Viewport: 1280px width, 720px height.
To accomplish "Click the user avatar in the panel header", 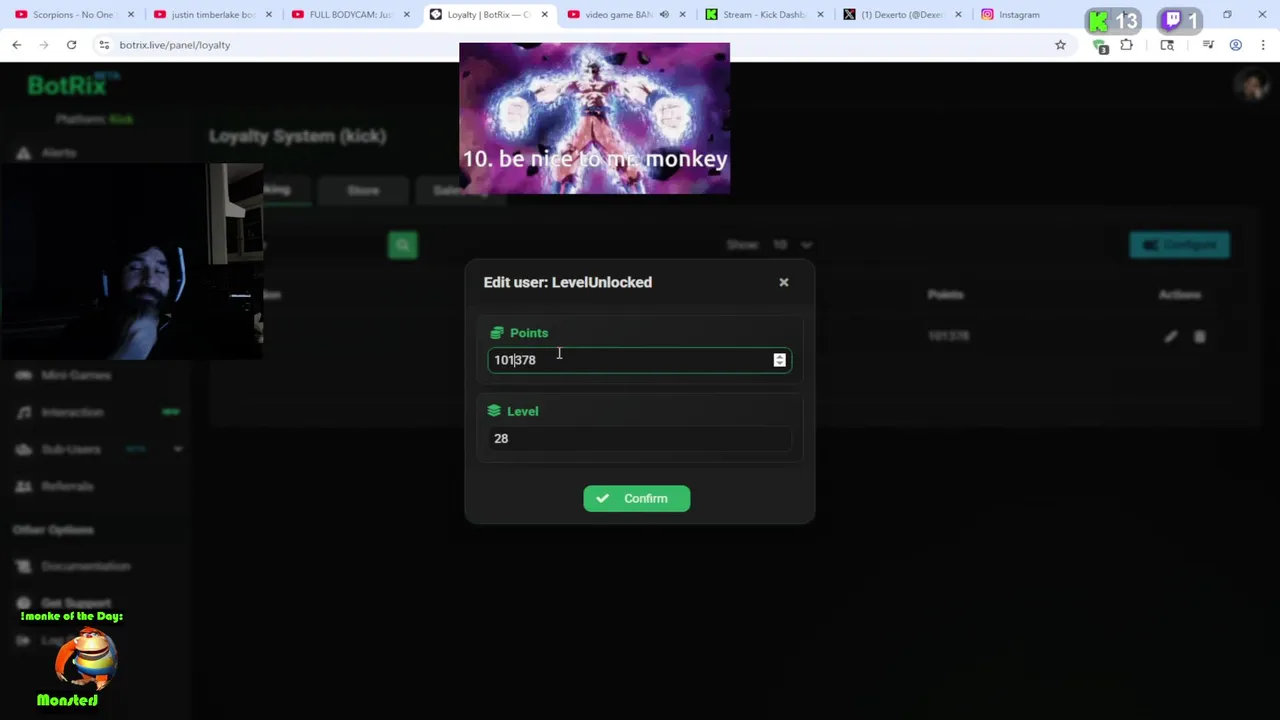I will [1251, 87].
